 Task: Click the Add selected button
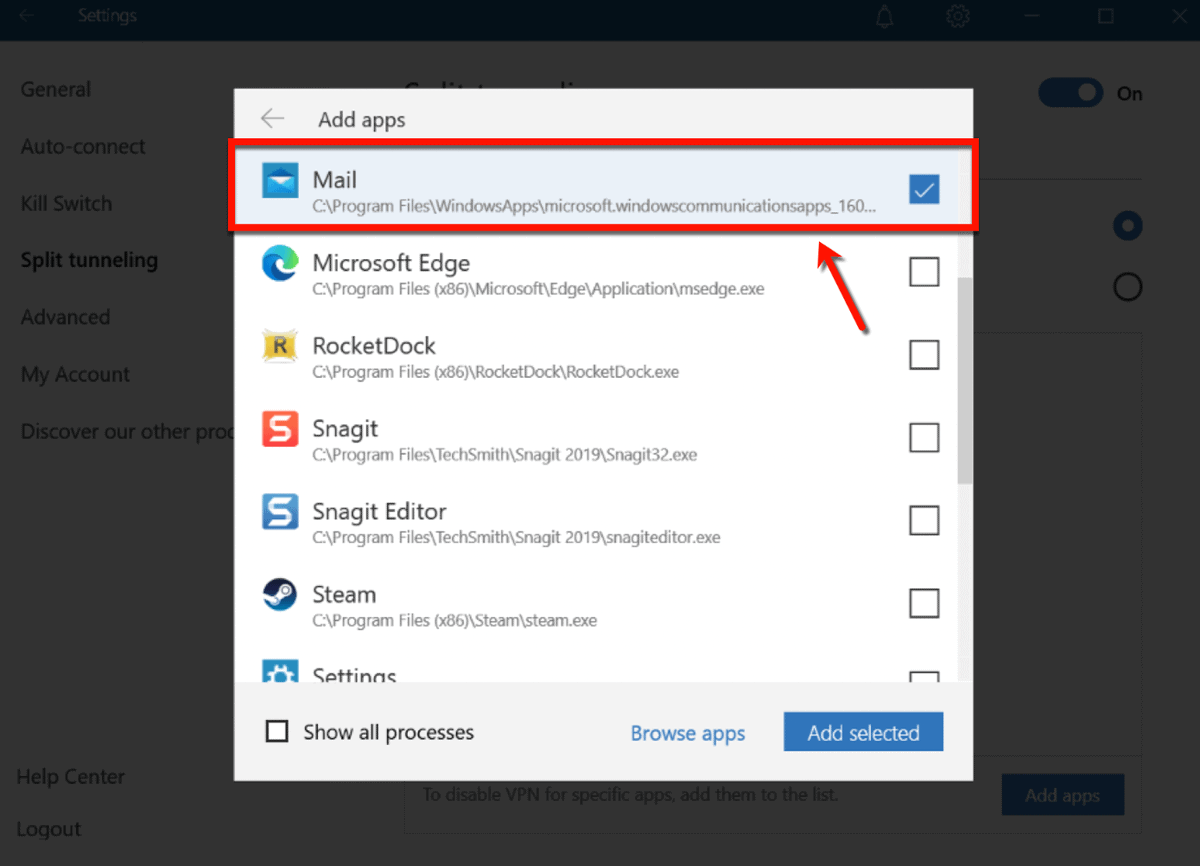pos(862,732)
